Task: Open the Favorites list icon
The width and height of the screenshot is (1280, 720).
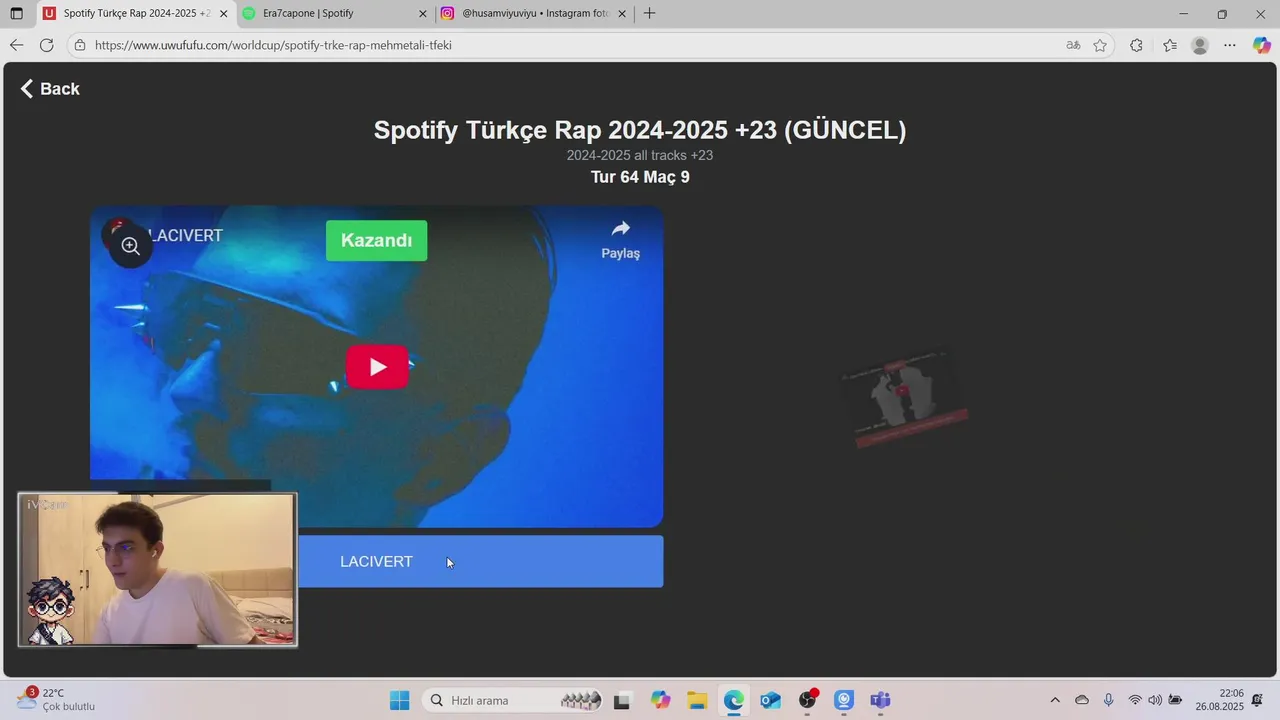Action: tap(1170, 45)
